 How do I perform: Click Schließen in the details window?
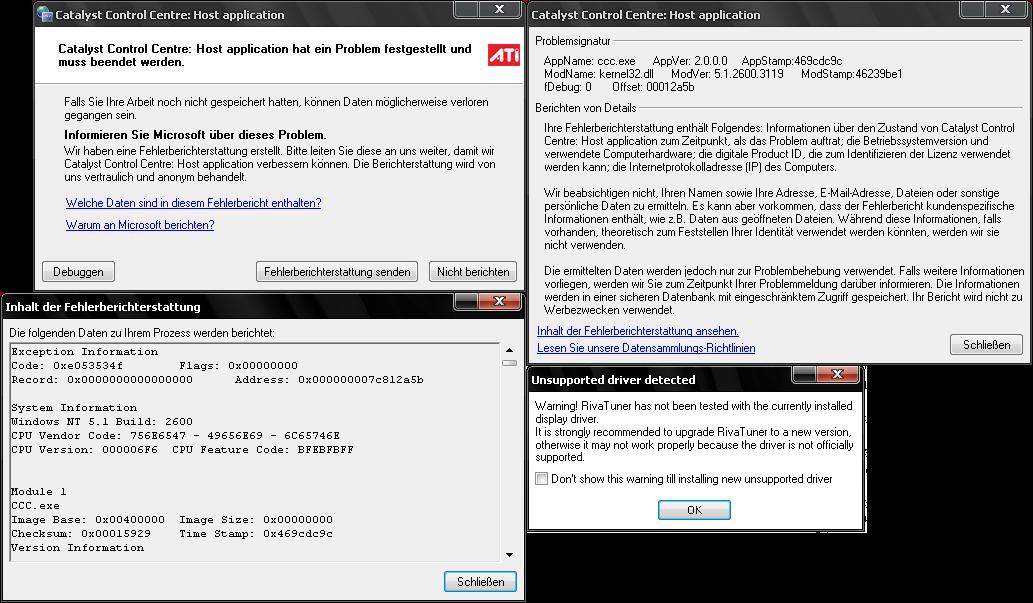pos(986,345)
